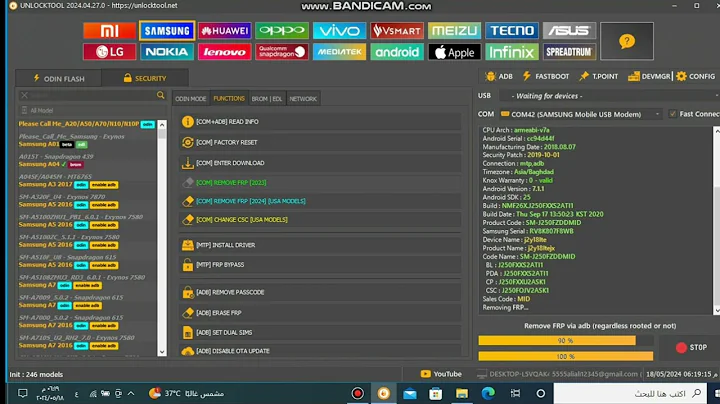Open the FUNCTIONS tab
This screenshot has width=720, height=404.
tap(229, 98)
